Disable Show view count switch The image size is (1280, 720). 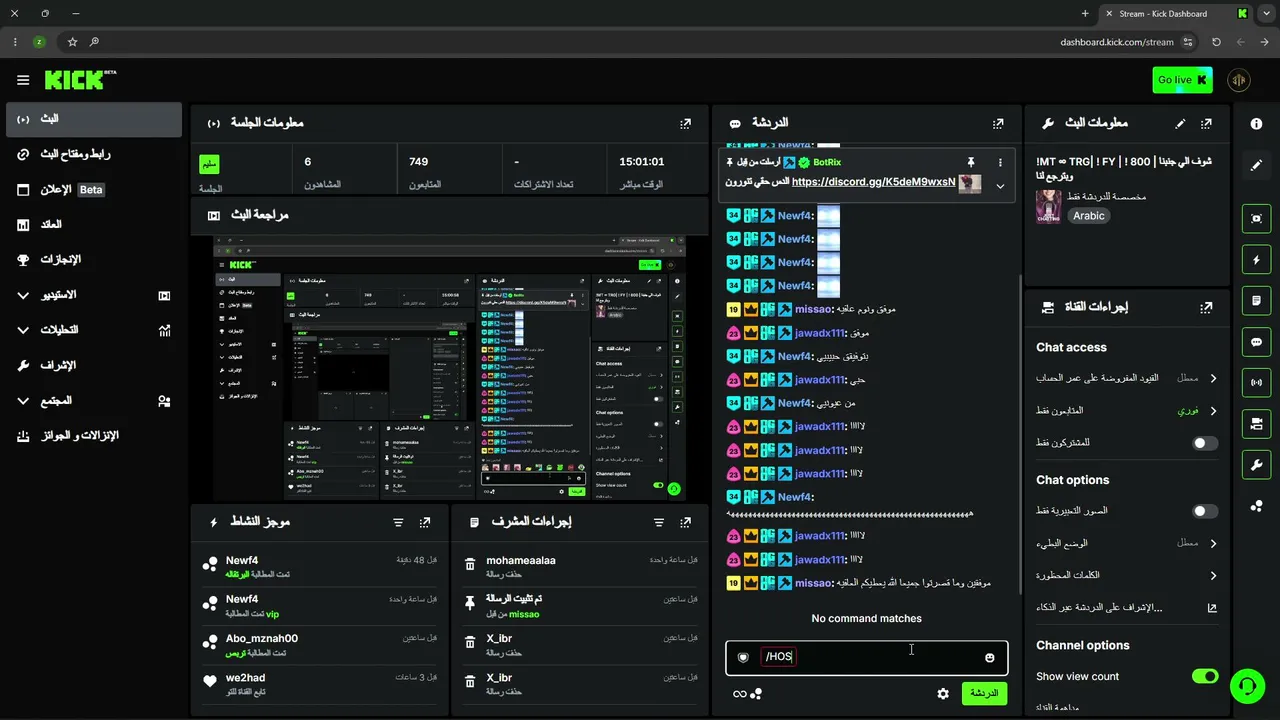(1205, 676)
